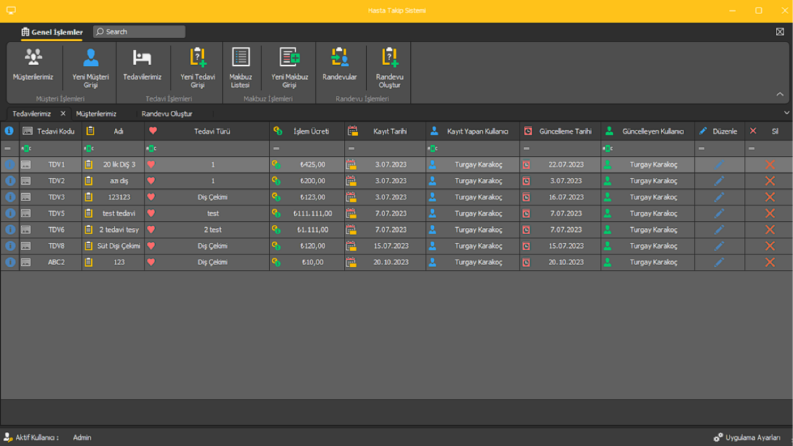Collapse the ribbon with chevron arrow
This screenshot has width=793, height=446.
[x=780, y=94]
